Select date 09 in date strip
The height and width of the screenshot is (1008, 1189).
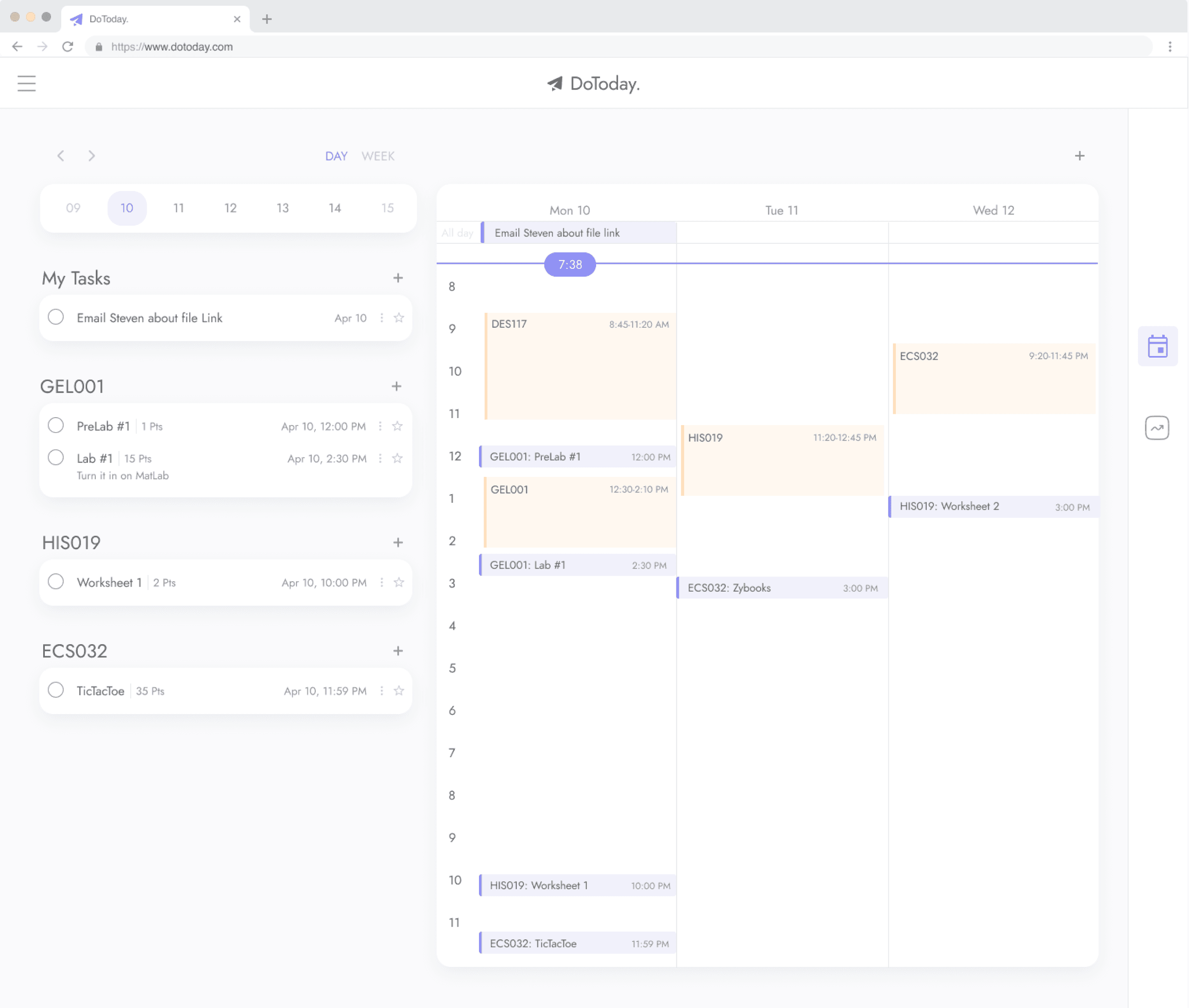pos(73,208)
